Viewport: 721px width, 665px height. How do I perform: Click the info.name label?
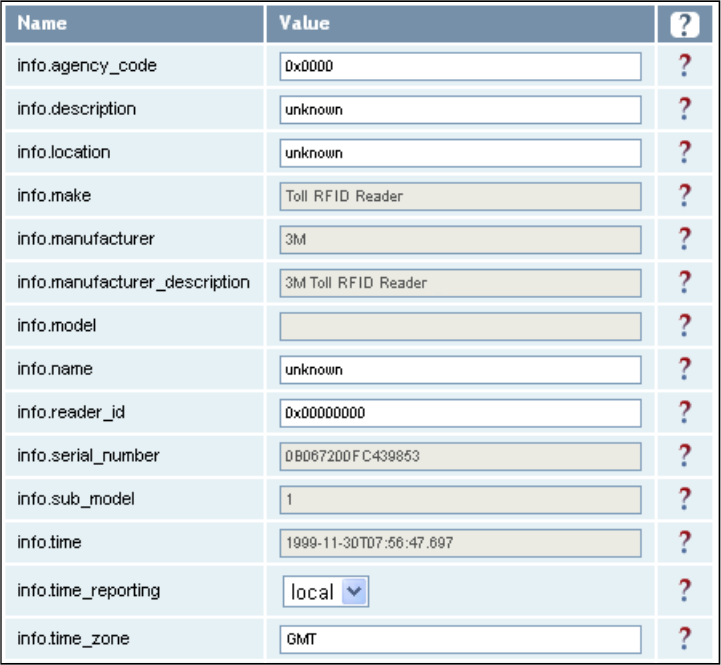point(55,369)
